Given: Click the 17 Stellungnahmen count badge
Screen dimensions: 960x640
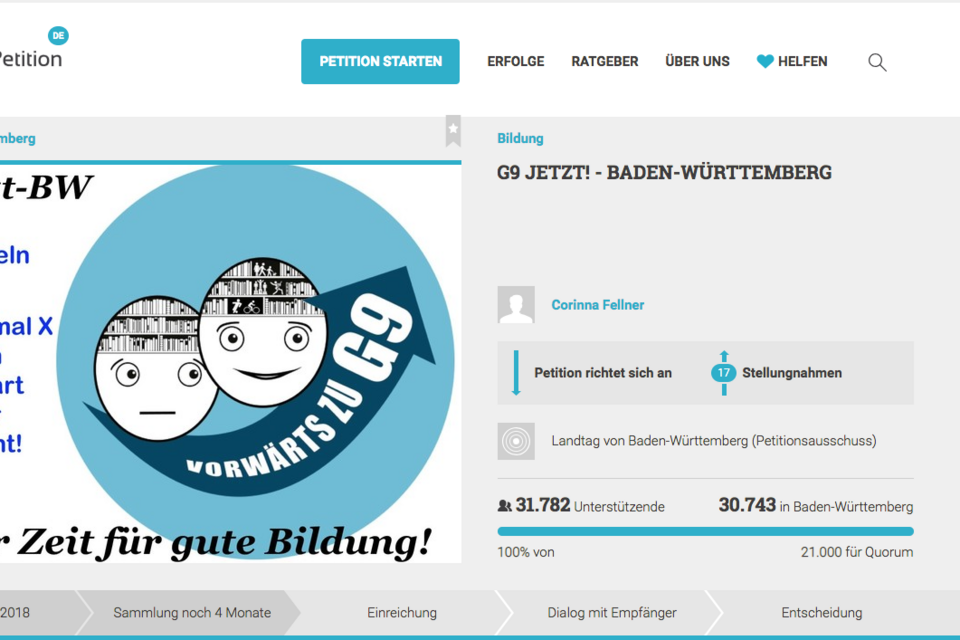Looking at the screenshot, I should pyautogui.click(x=724, y=372).
